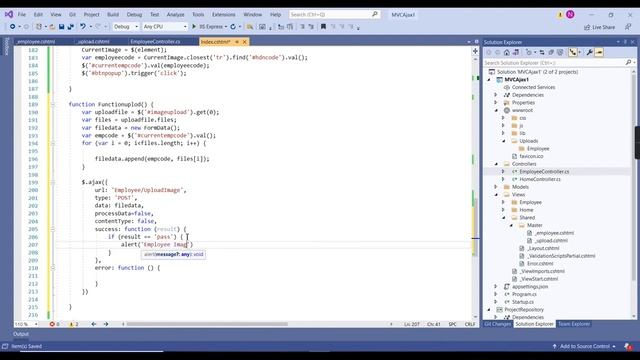Click the Solution Explorer Home icon
Viewport: 640px width, 360px height.
pos(507,52)
